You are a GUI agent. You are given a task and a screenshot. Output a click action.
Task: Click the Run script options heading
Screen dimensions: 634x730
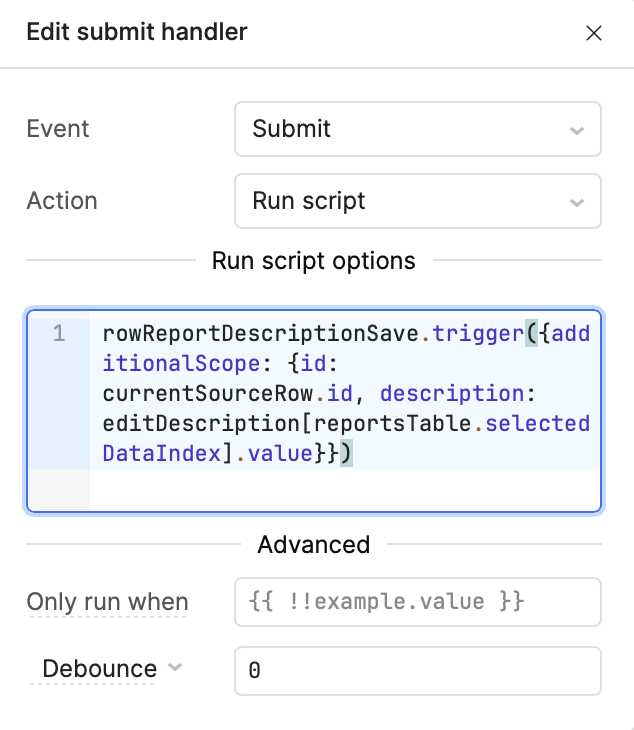tap(314, 261)
